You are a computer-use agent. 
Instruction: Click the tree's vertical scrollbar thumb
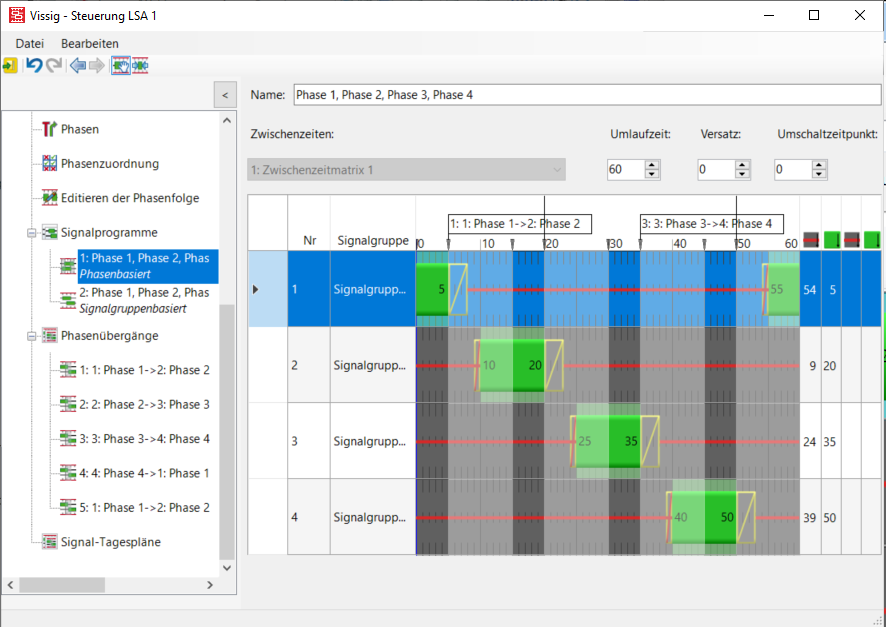pyautogui.click(x=227, y=432)
